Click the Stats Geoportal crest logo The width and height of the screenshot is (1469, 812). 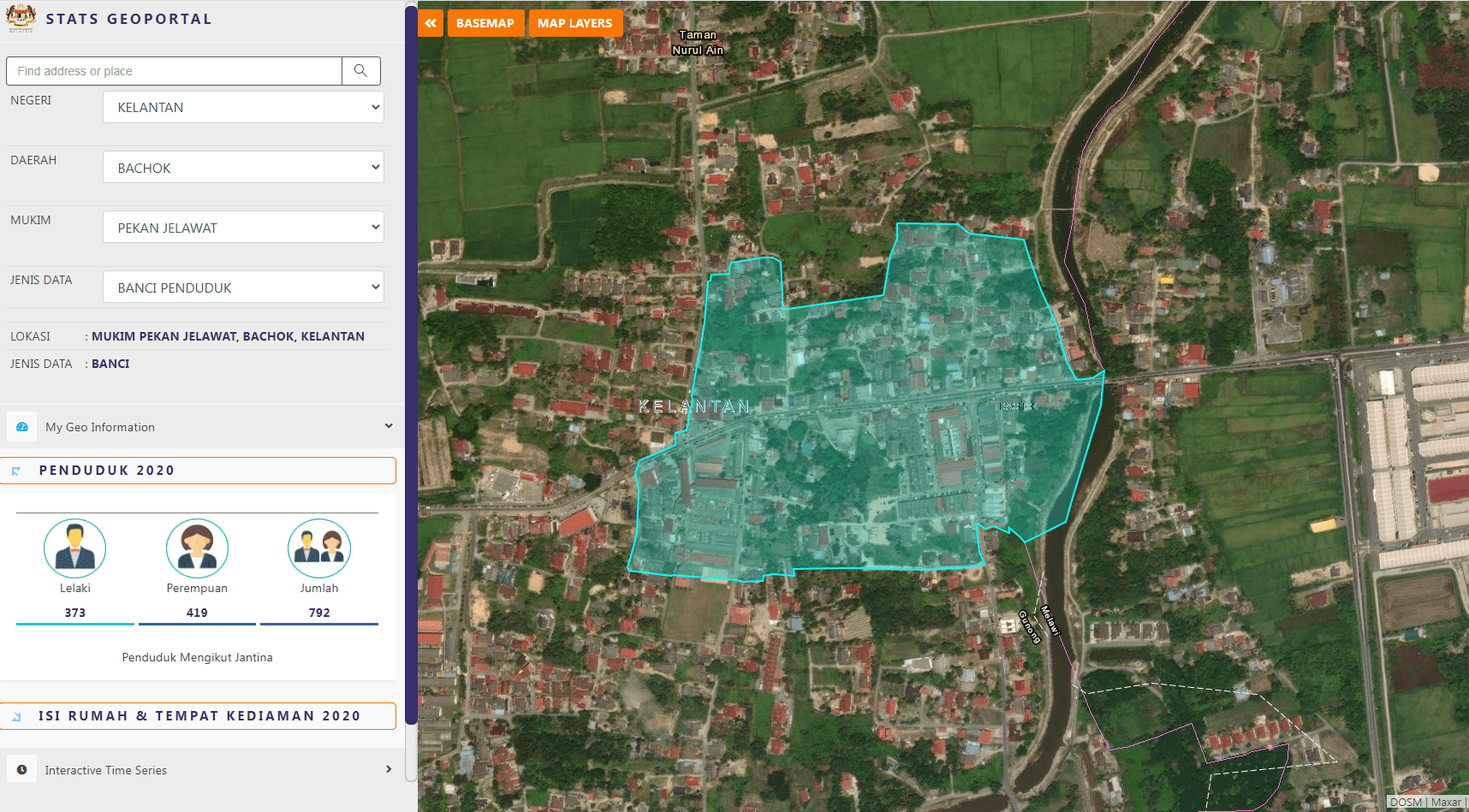click(x=21, y=18)
